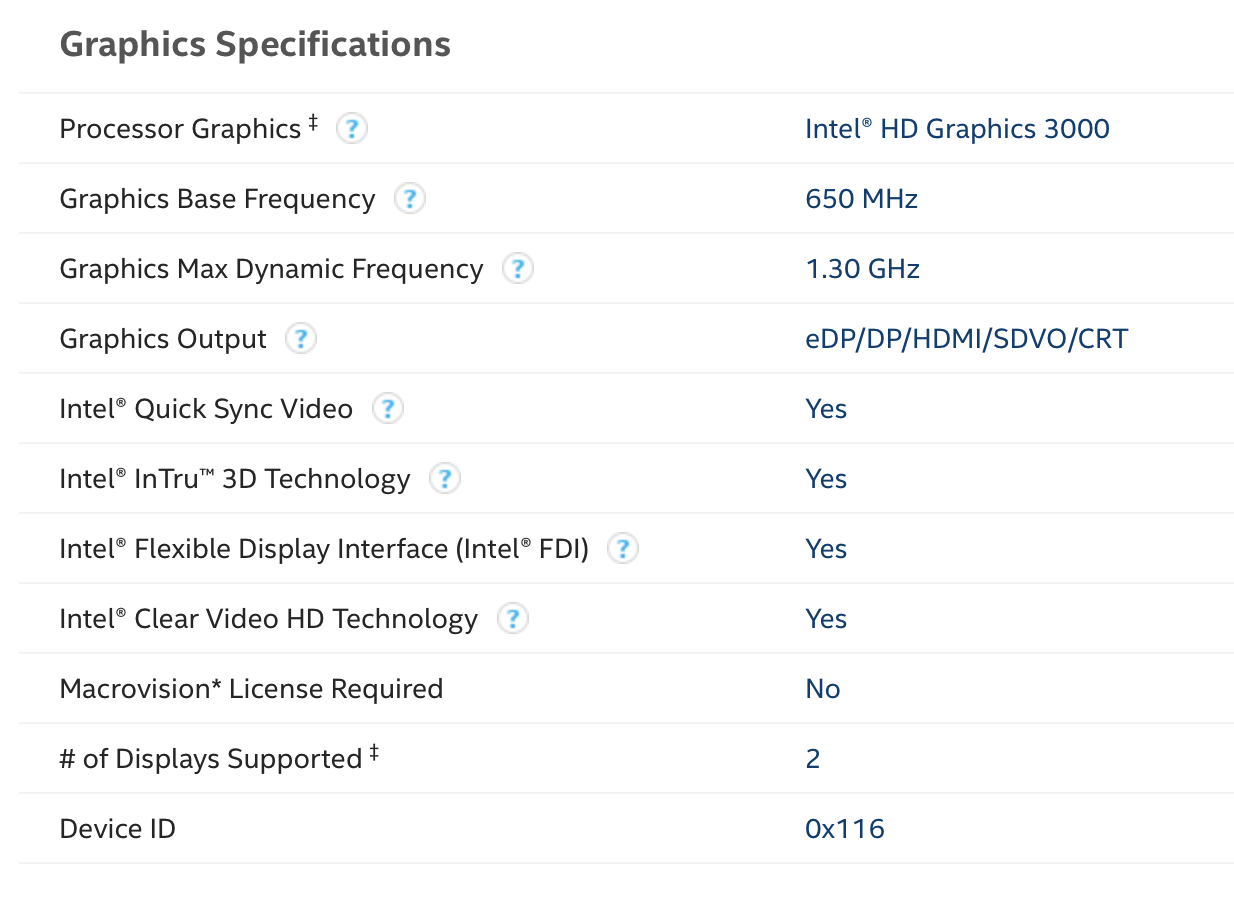Click the help icon next to Processor Graphics
The width and height of the screenshot is (1234, 912).
pos(351,128)
